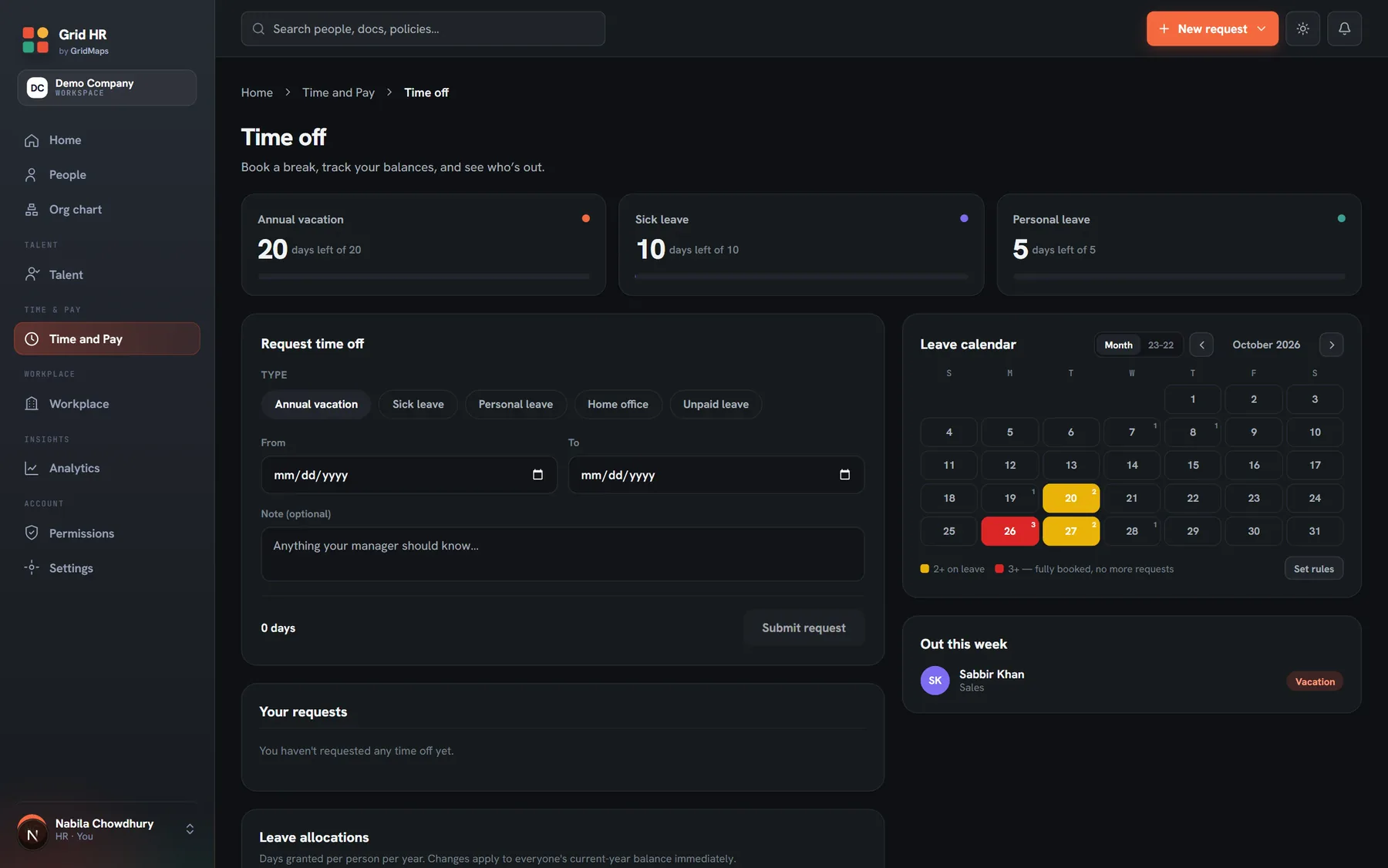This screenshot has width=1388, height=868.
Task: Click the Note optional text area
Action: (x=563, y=553)
